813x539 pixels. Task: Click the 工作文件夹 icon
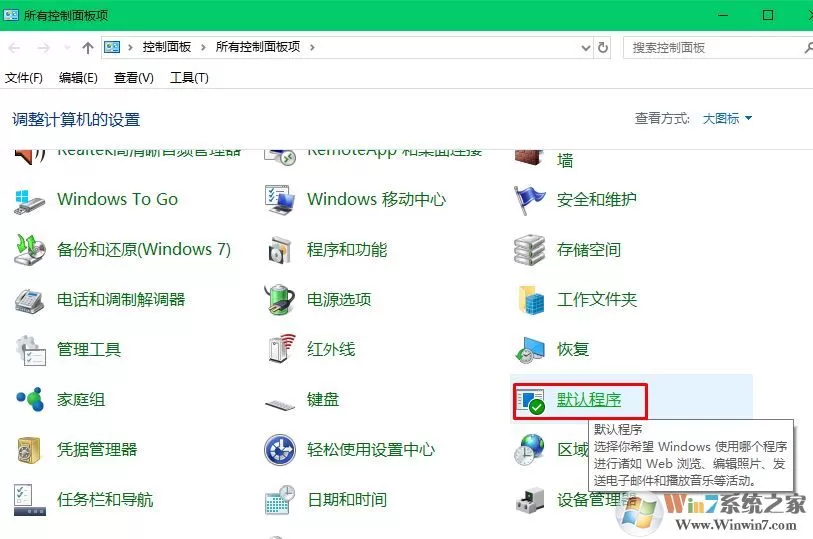point(531,300)
